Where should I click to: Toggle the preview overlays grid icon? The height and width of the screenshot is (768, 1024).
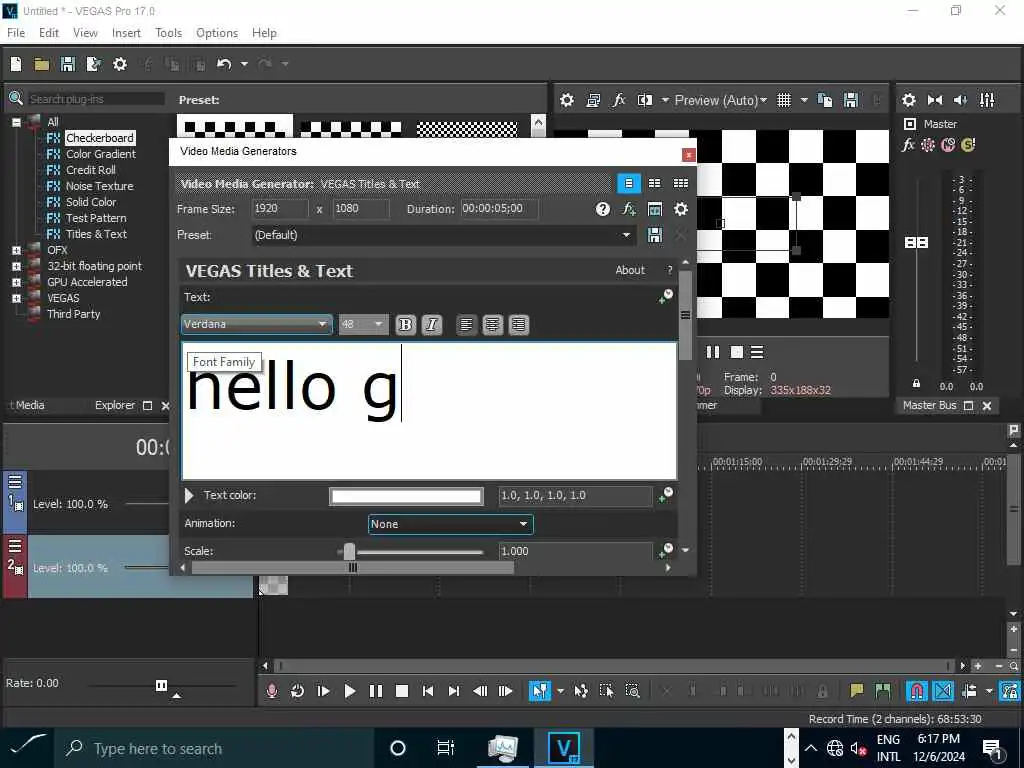click(784, 101)
